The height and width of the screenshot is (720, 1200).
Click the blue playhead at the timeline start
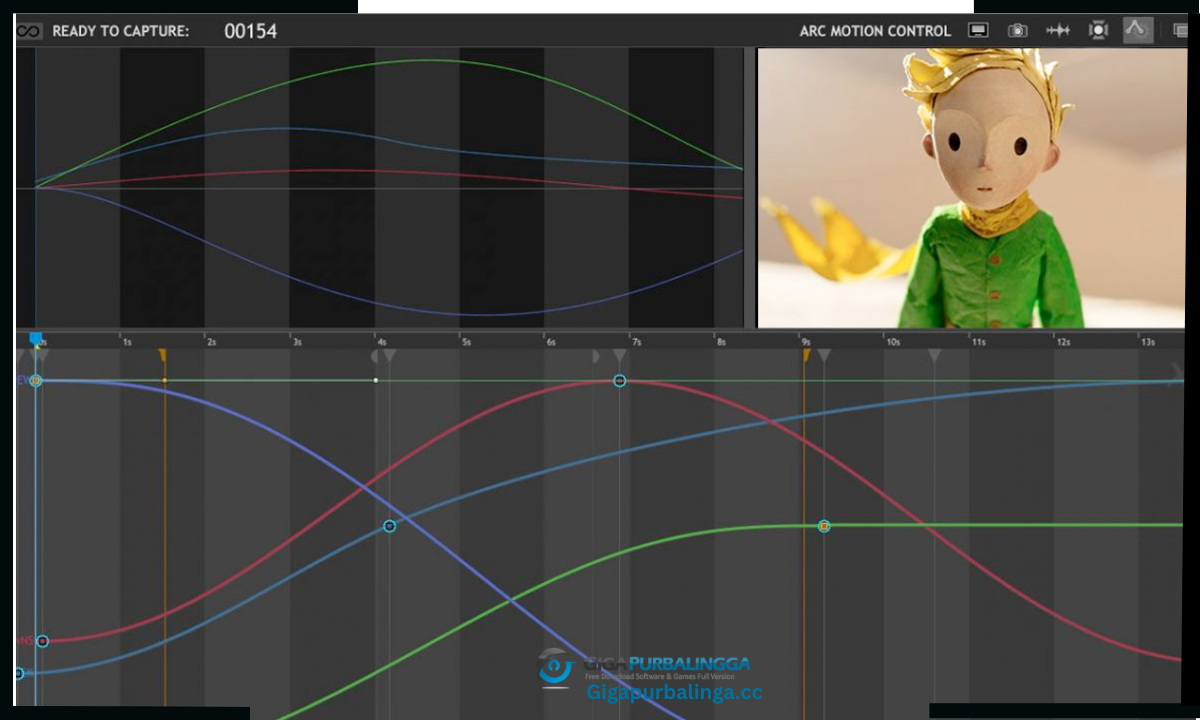pyautogui.click(x=36, y=340)
